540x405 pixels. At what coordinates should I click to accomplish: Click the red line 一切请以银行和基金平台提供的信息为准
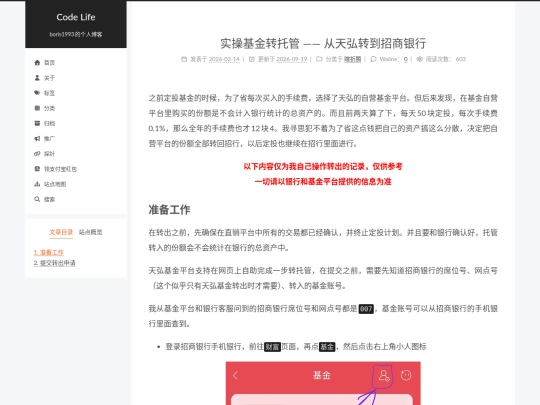pos(323,181)
